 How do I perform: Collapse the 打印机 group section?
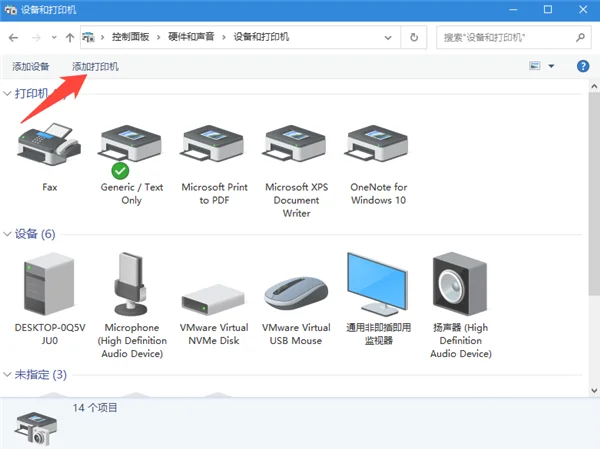[8, 93]
